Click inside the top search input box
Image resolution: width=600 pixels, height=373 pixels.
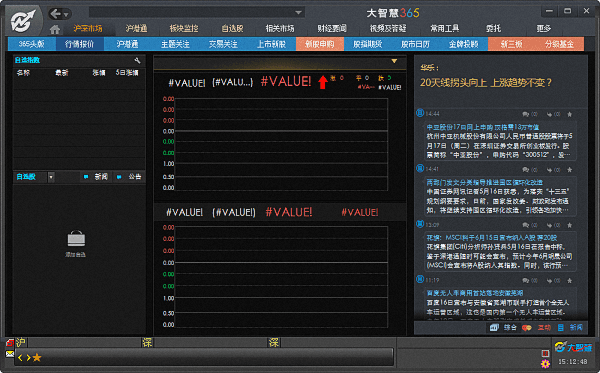191,12
